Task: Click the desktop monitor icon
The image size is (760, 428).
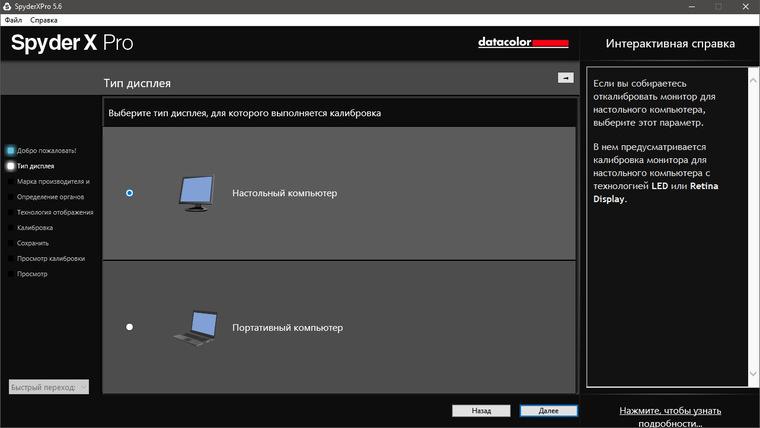Action: pyautogui.click(x=196, y=193)
